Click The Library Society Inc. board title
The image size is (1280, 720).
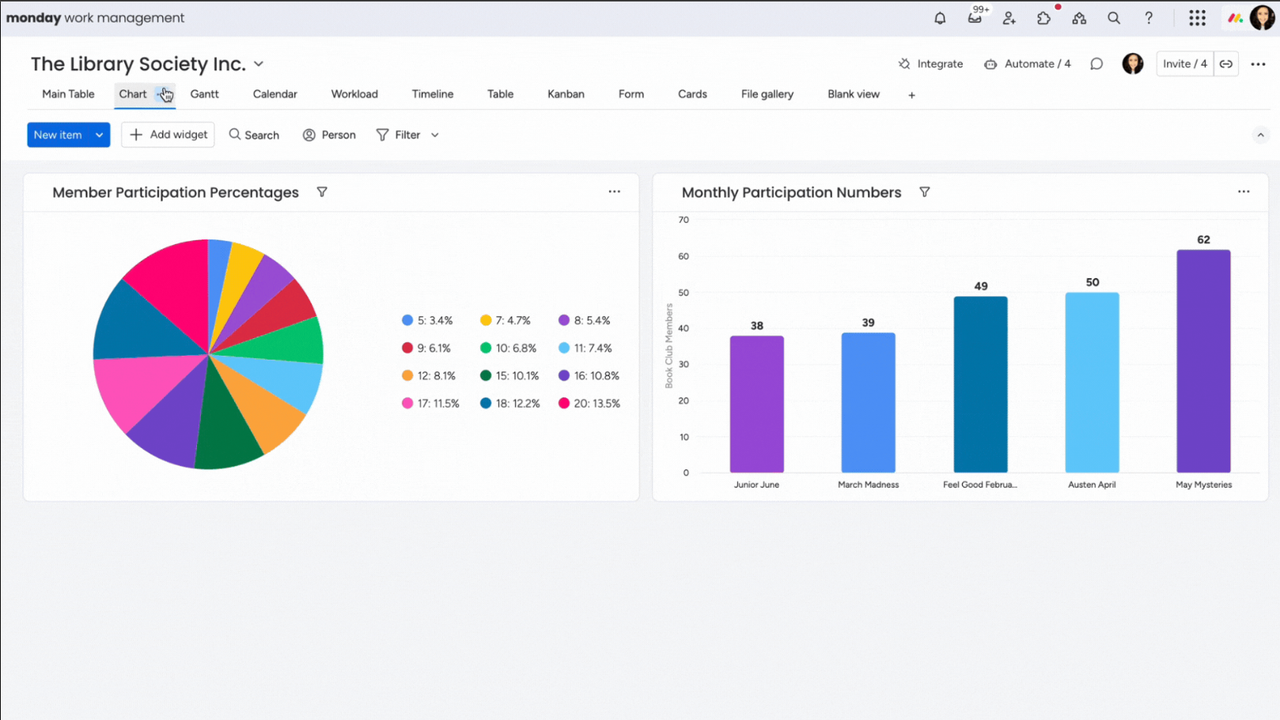pos(138,64)
